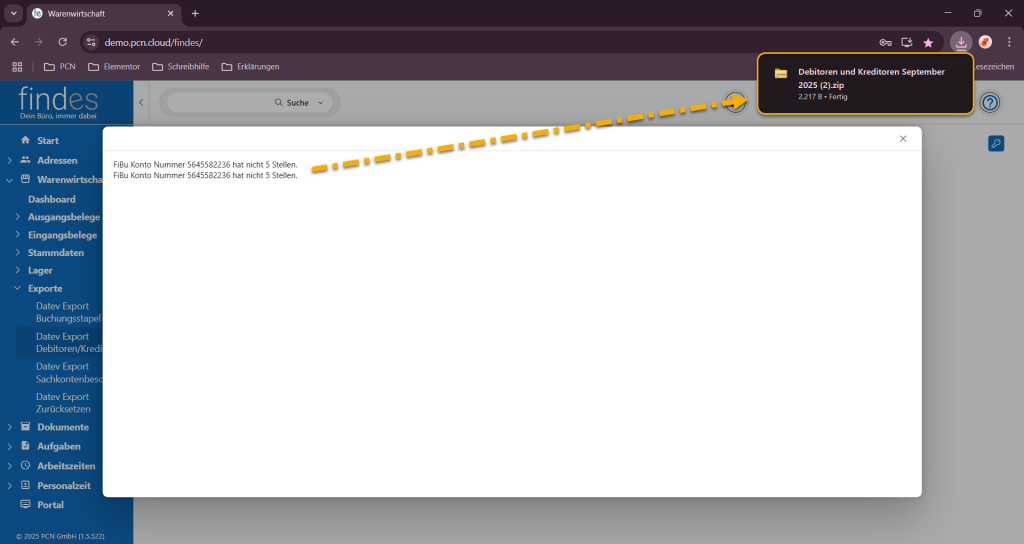Viewport: 1024px width, 544px height.
Task: Click the Start home icon
Action: tap(25, 141)
